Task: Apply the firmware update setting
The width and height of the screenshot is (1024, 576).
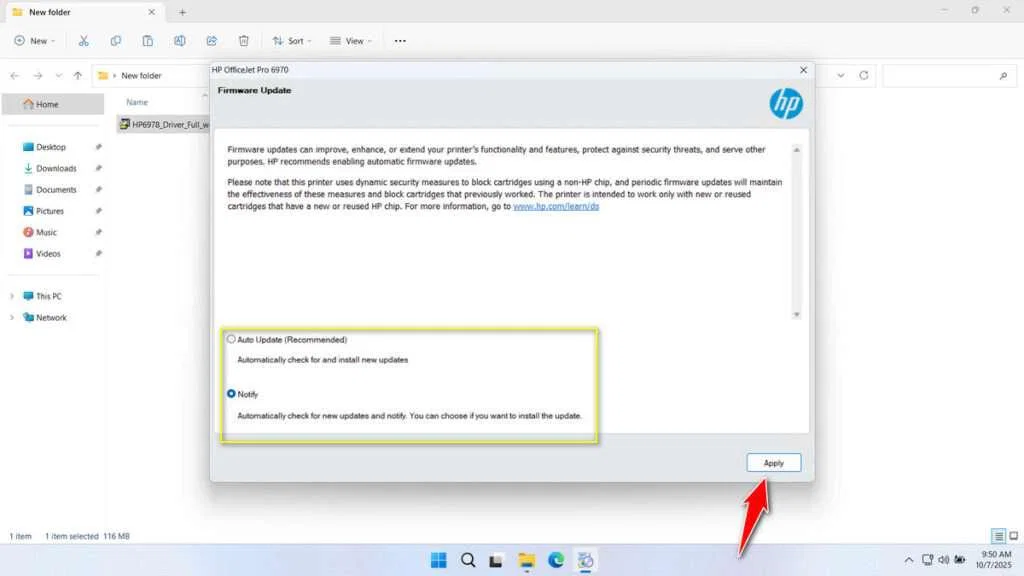Action: tap(773, 462)
